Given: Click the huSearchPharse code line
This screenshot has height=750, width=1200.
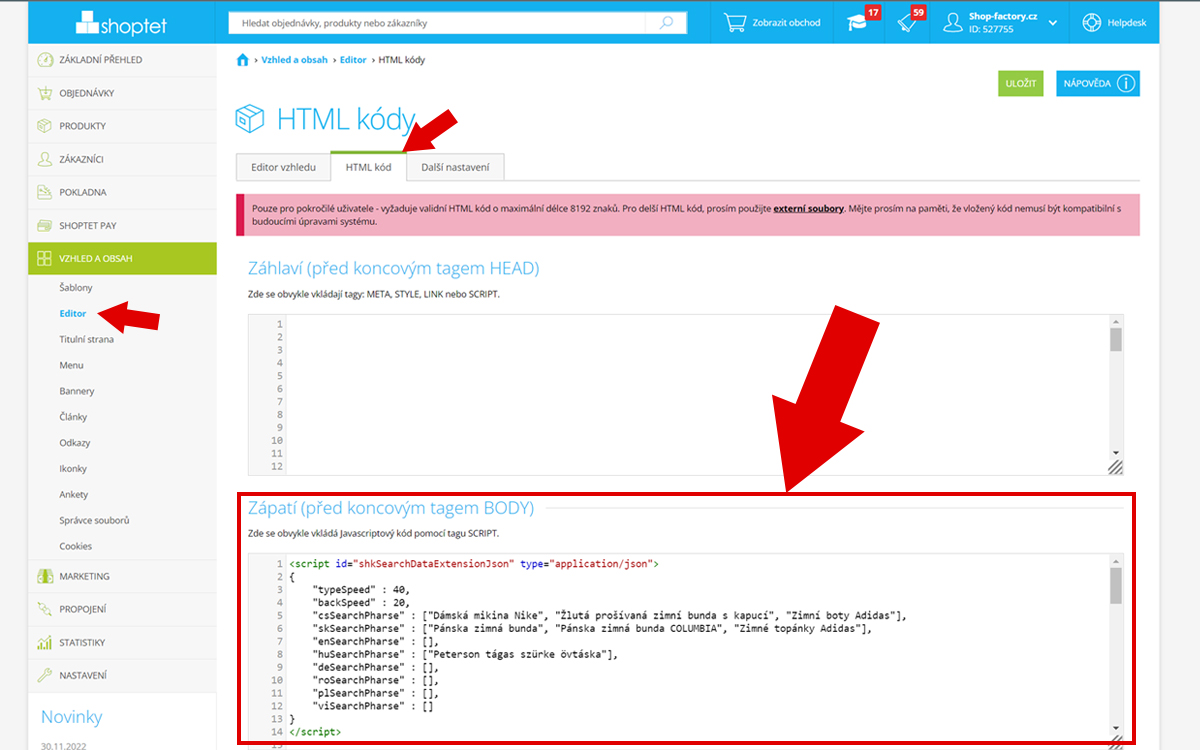Looking at the screenshot, I should tap(466, 655).
